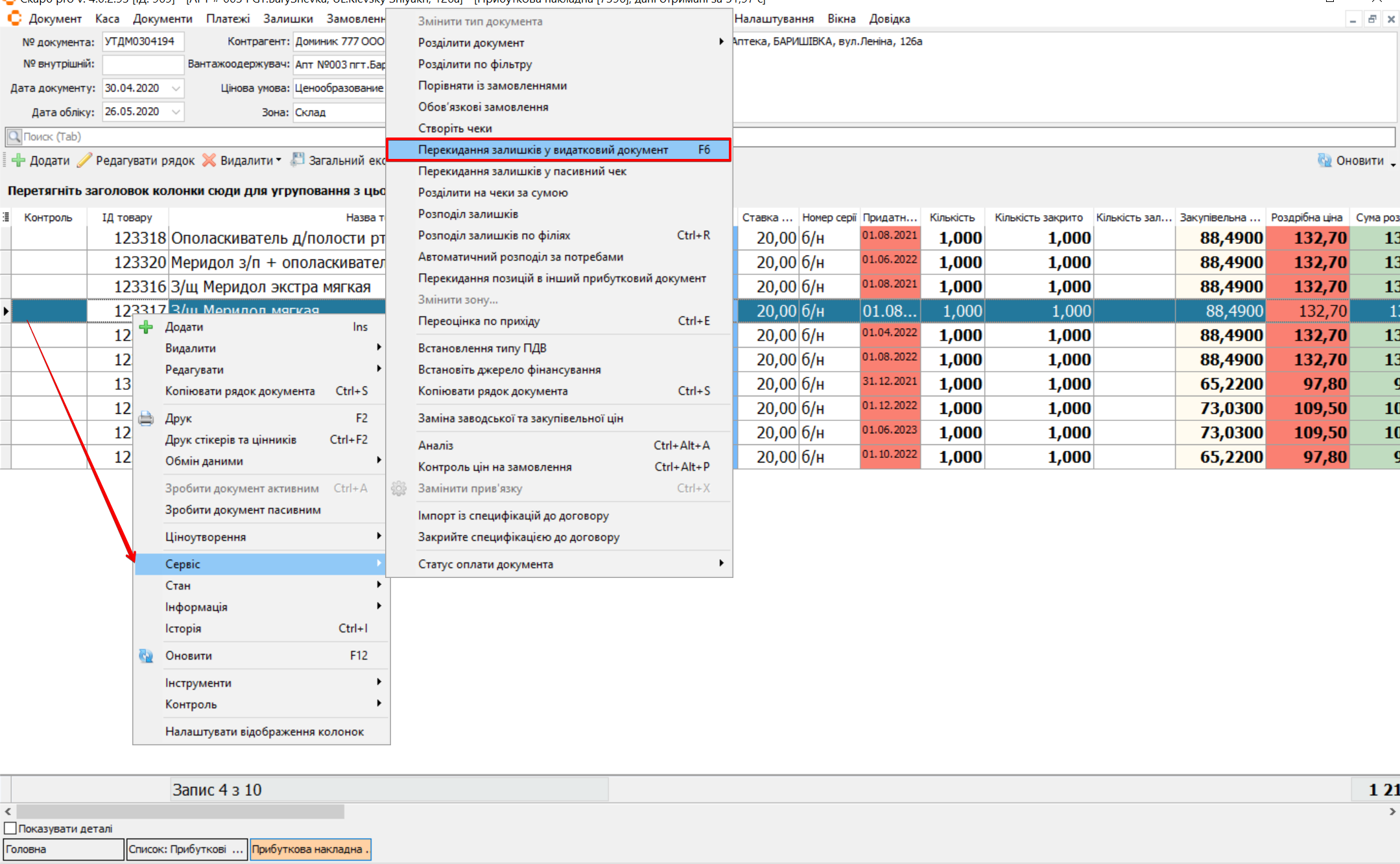Open the Налаштування menu
The height and width of the screenshot is (864, 1400).
774,19
